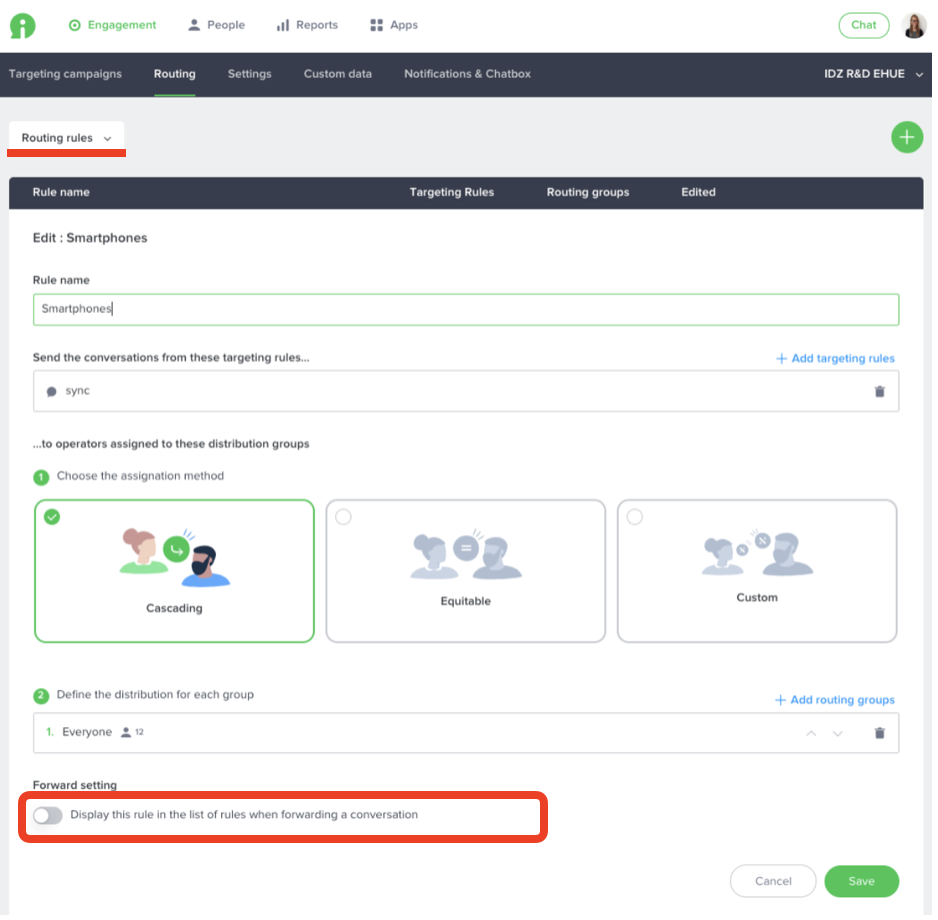This screenshot has width=938, height=920.
Task: Open the Apps menu
Action: [394, 25]
